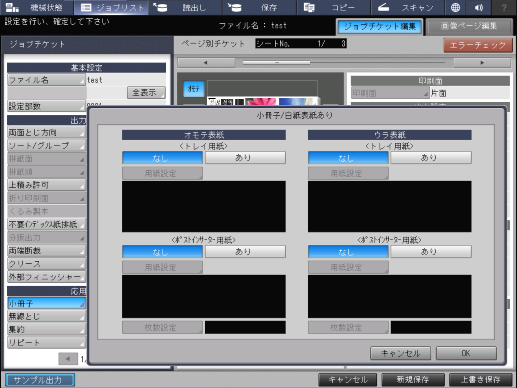This screenshot has width=517, height=388.
Task: Select あり for オモテ表紙 post inserter paper
Action: coord(245,251)
